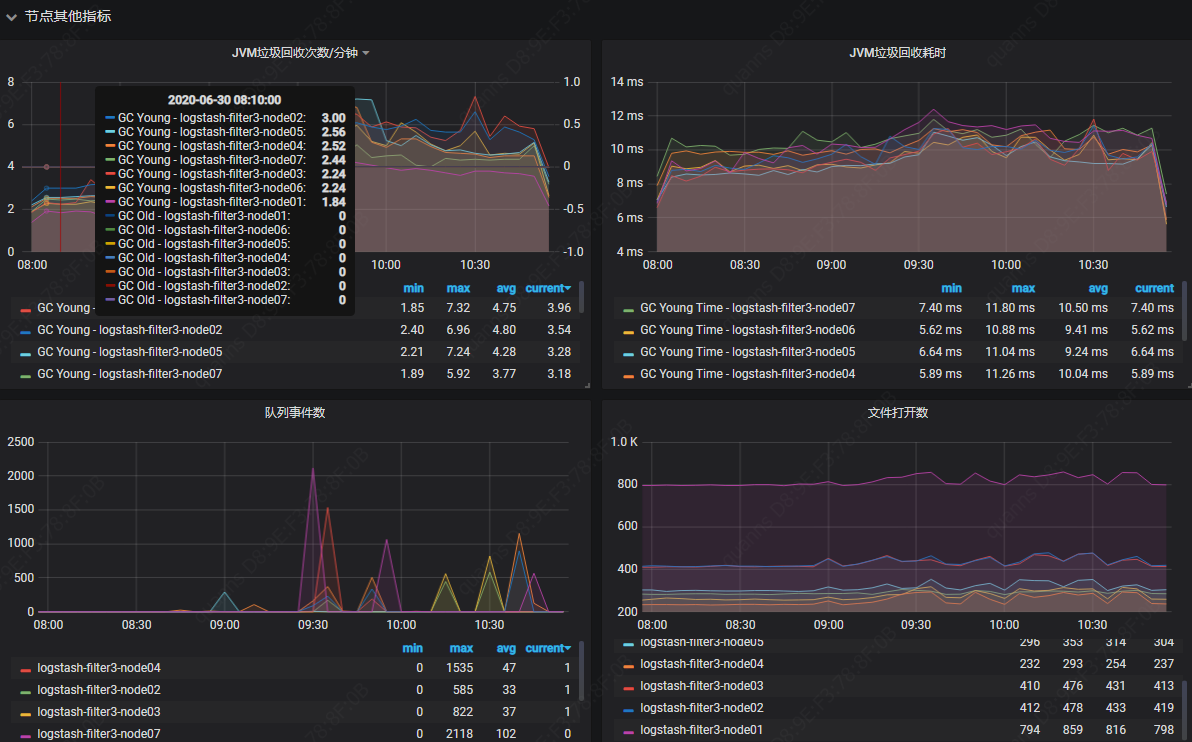Open color picker for GC Young node07 swatch
The height and width of the screenshot is (742, 1192).
tap(26, 376)
